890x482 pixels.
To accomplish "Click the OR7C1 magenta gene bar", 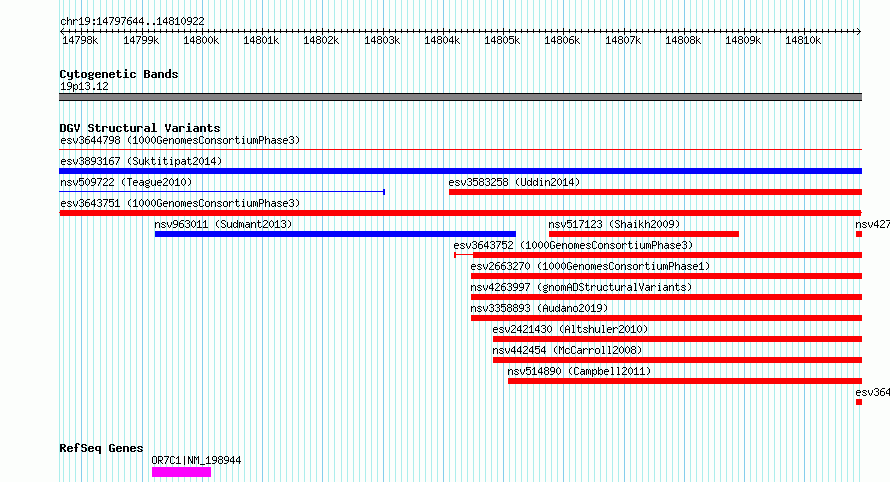I will [x=182, y=472].
